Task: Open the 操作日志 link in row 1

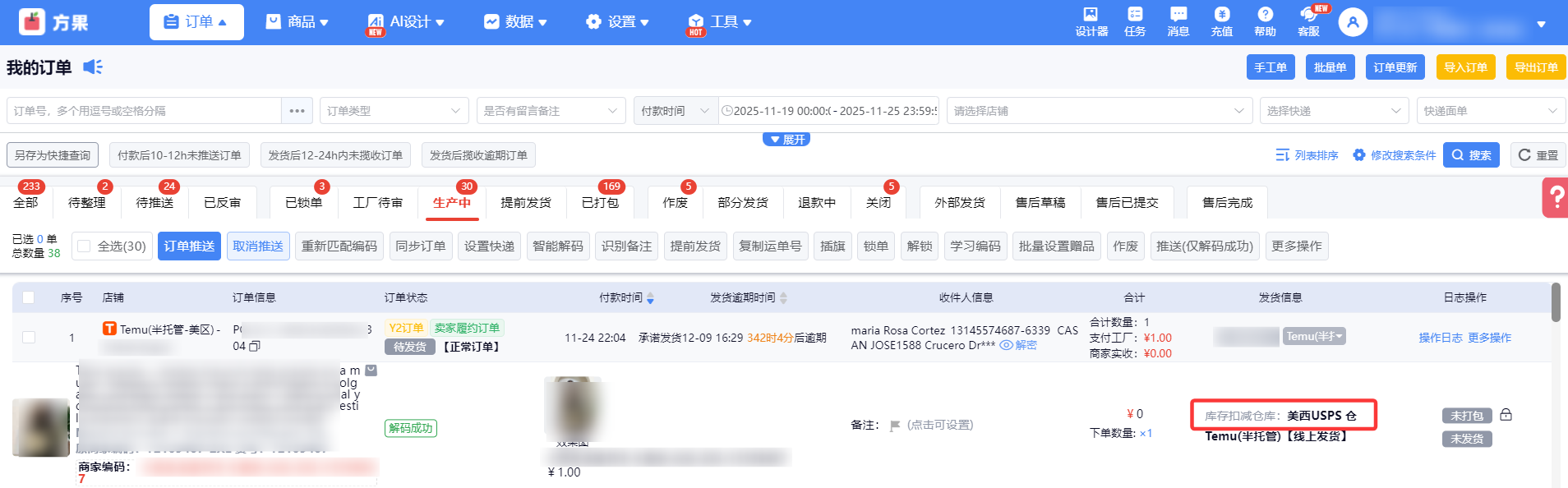Action: click(x=1440, y=338)
